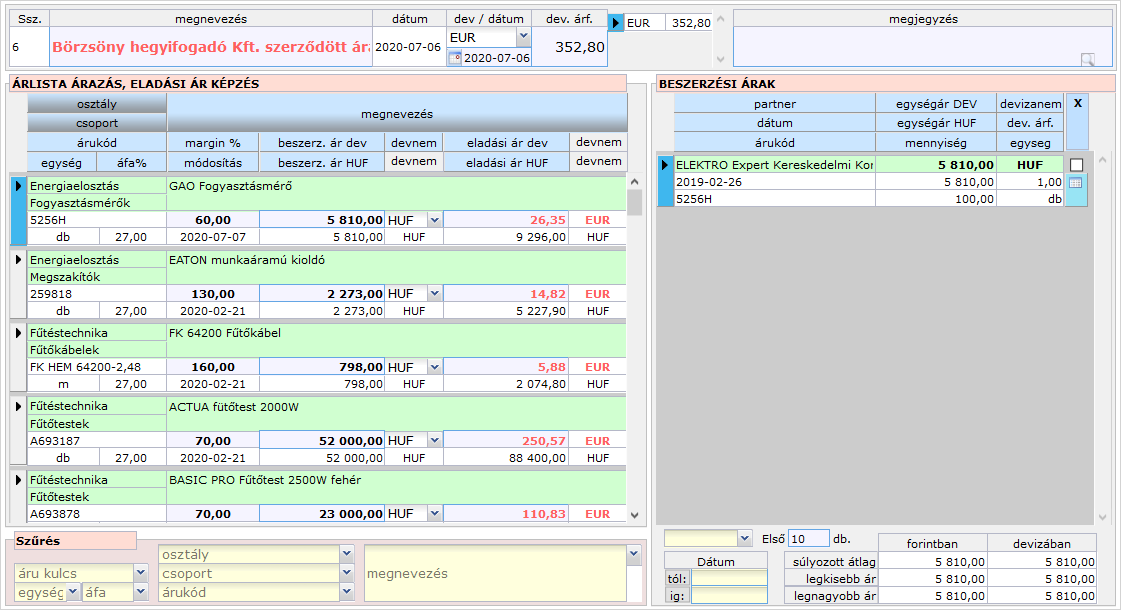This screenshot has height=610, width=1121.
Task: Click the magnifier icon in megjegyzés field
Action: 1088,59
